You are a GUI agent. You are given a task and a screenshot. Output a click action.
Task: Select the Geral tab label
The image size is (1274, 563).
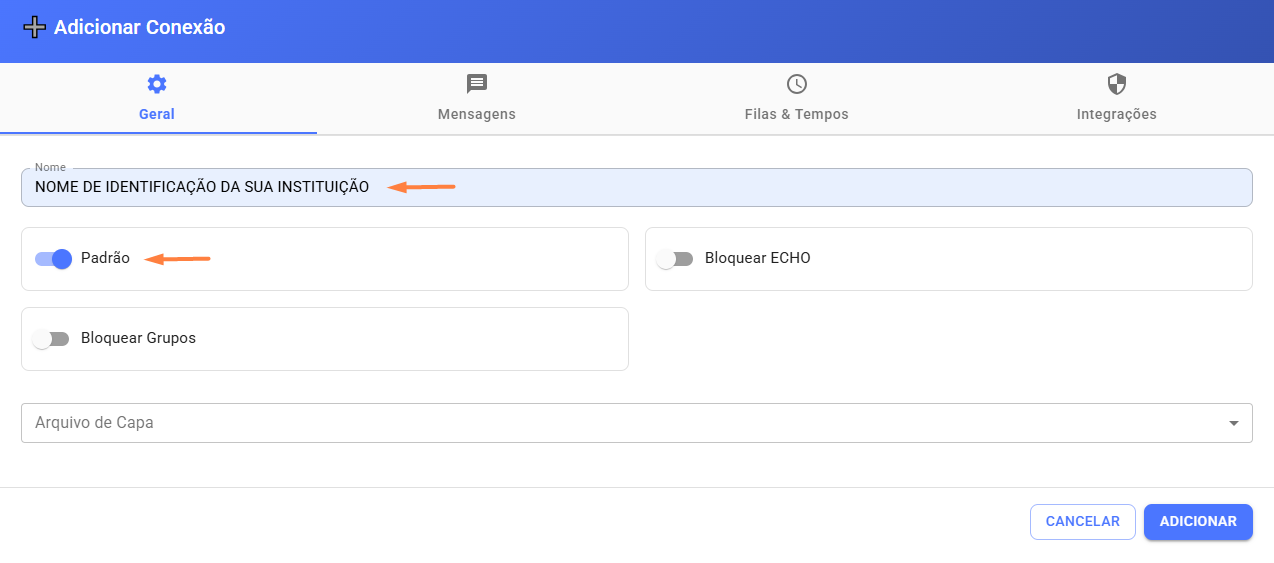pyautogui.click(x=157, y=114)
